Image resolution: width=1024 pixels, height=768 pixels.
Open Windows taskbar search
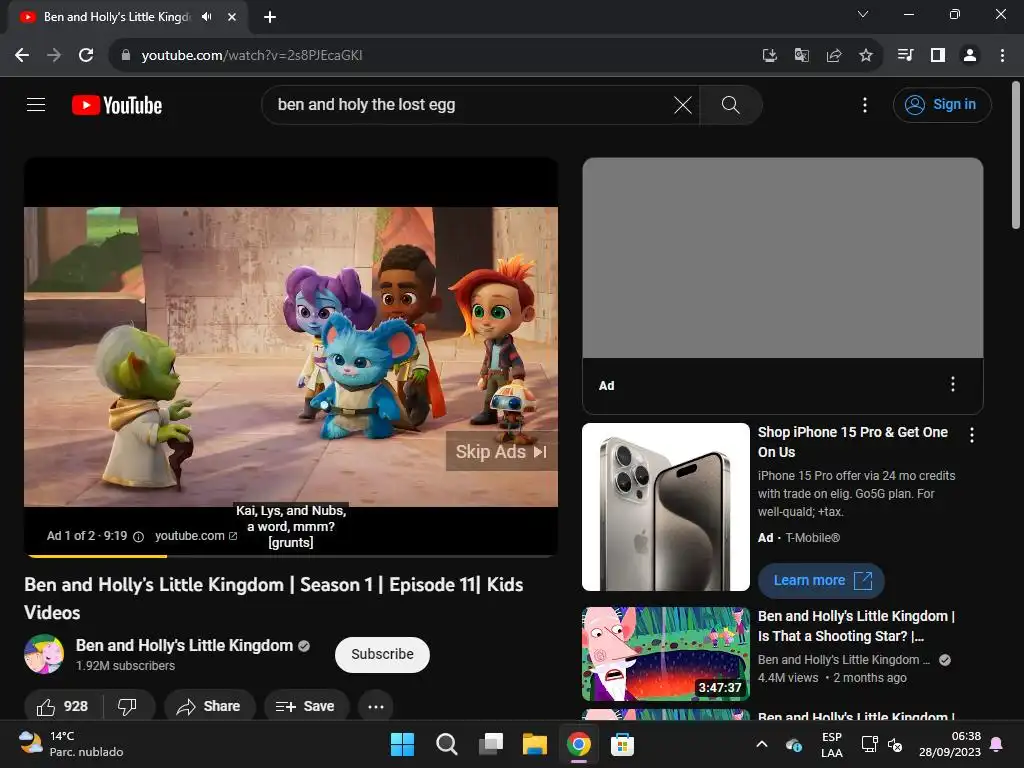point(447,744)
